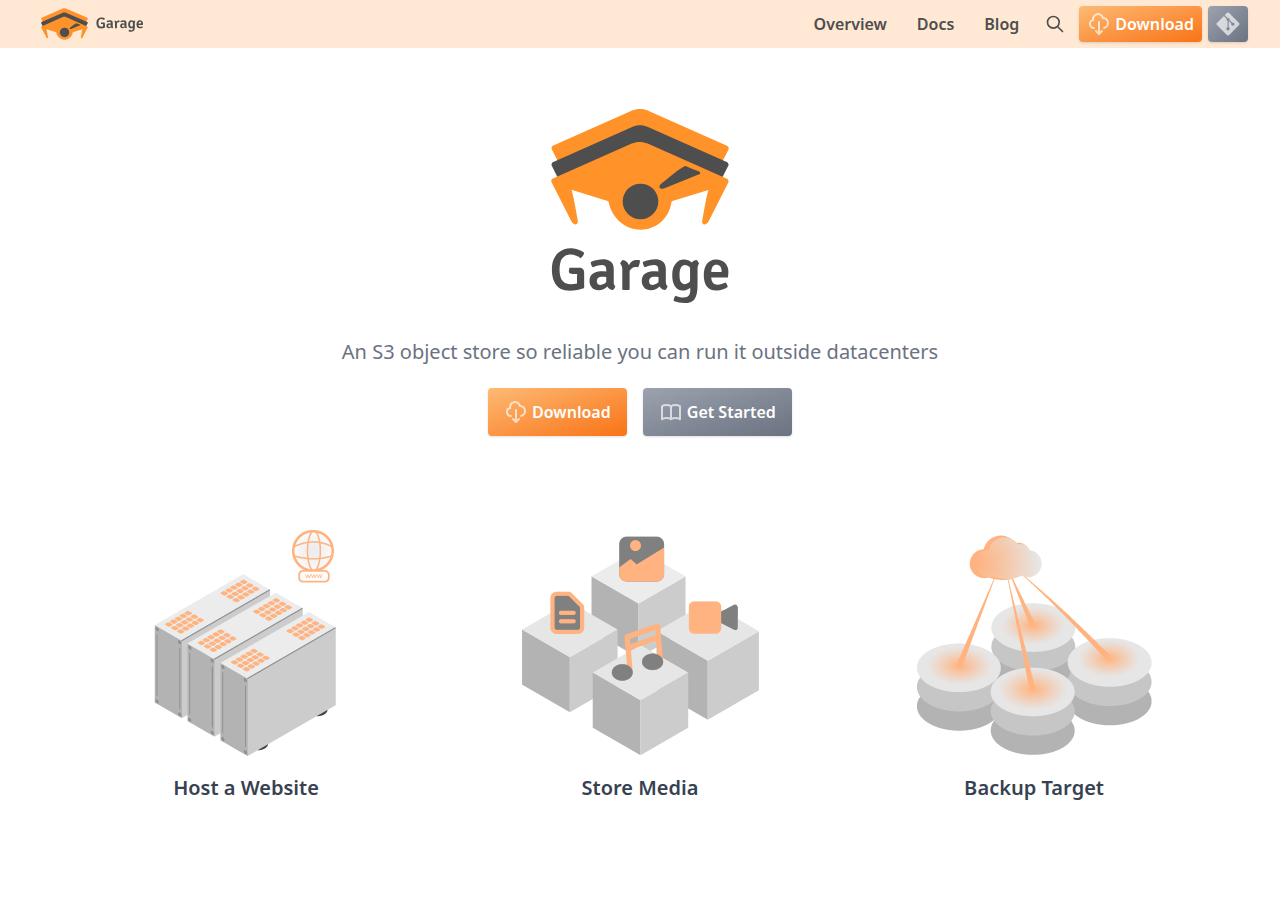Open the search magnifier icon
Screen dimensions: 1280x900
pos(1055,24)
